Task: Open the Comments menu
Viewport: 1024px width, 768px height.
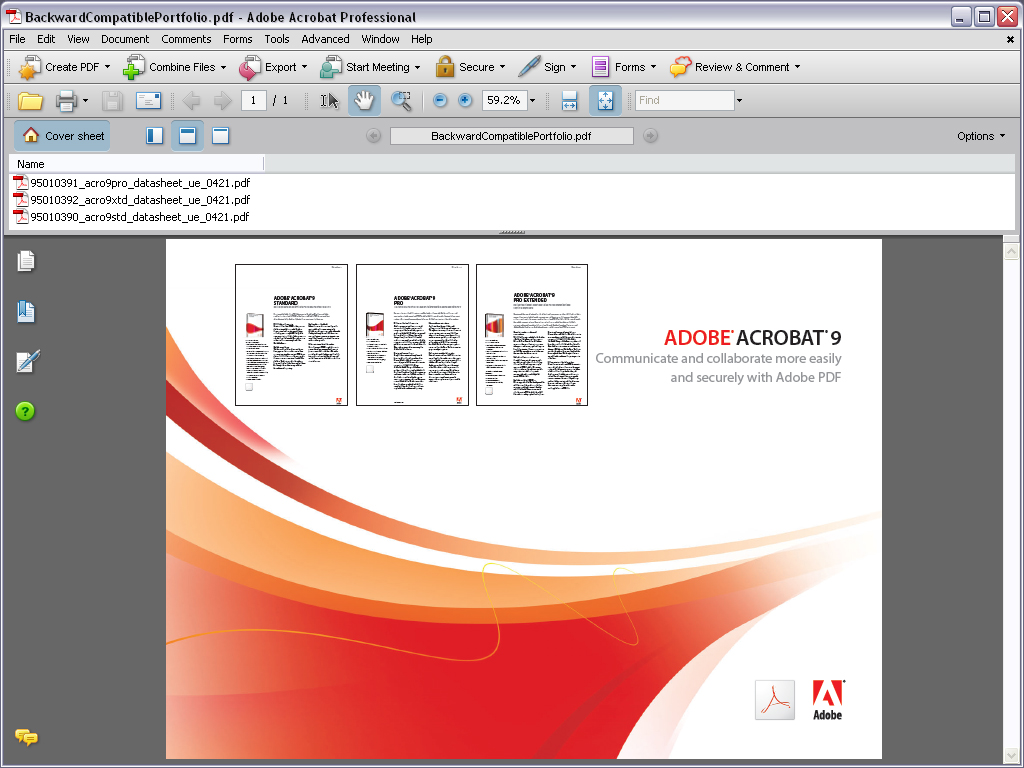Action: (x=186, y=39)
